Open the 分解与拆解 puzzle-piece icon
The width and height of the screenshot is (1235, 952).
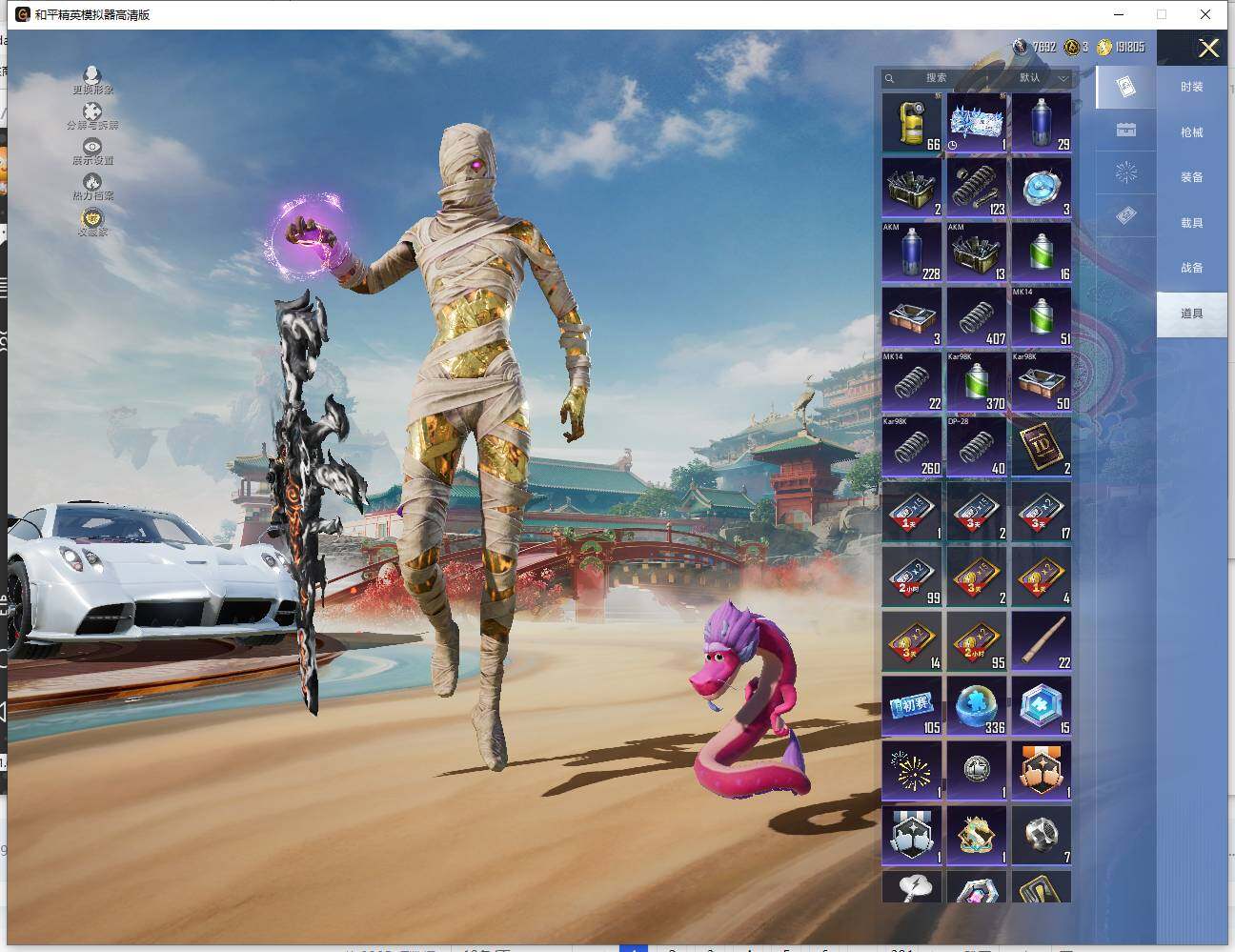pyautogui.click(x=92, y=116)
